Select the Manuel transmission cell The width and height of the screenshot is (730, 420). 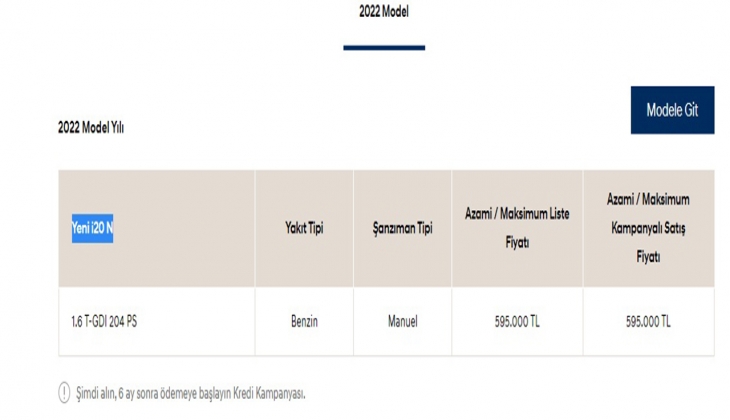[x=402, y=322]
